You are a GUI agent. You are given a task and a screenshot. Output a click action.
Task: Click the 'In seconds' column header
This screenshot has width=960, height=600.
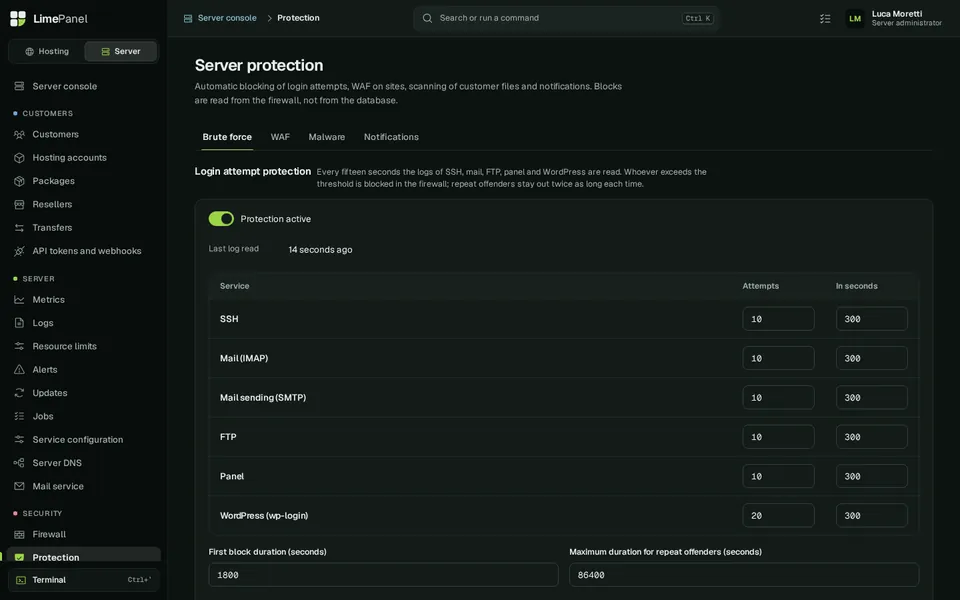click(x=857, y=286)
